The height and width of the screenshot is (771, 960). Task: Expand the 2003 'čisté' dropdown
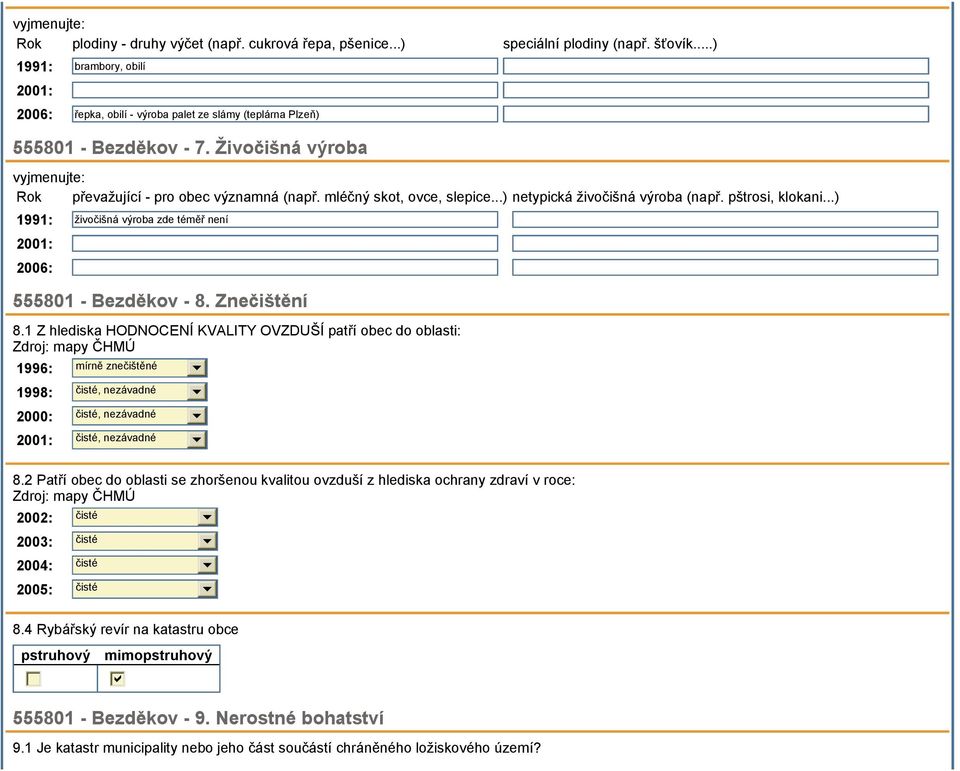[144, 541]
